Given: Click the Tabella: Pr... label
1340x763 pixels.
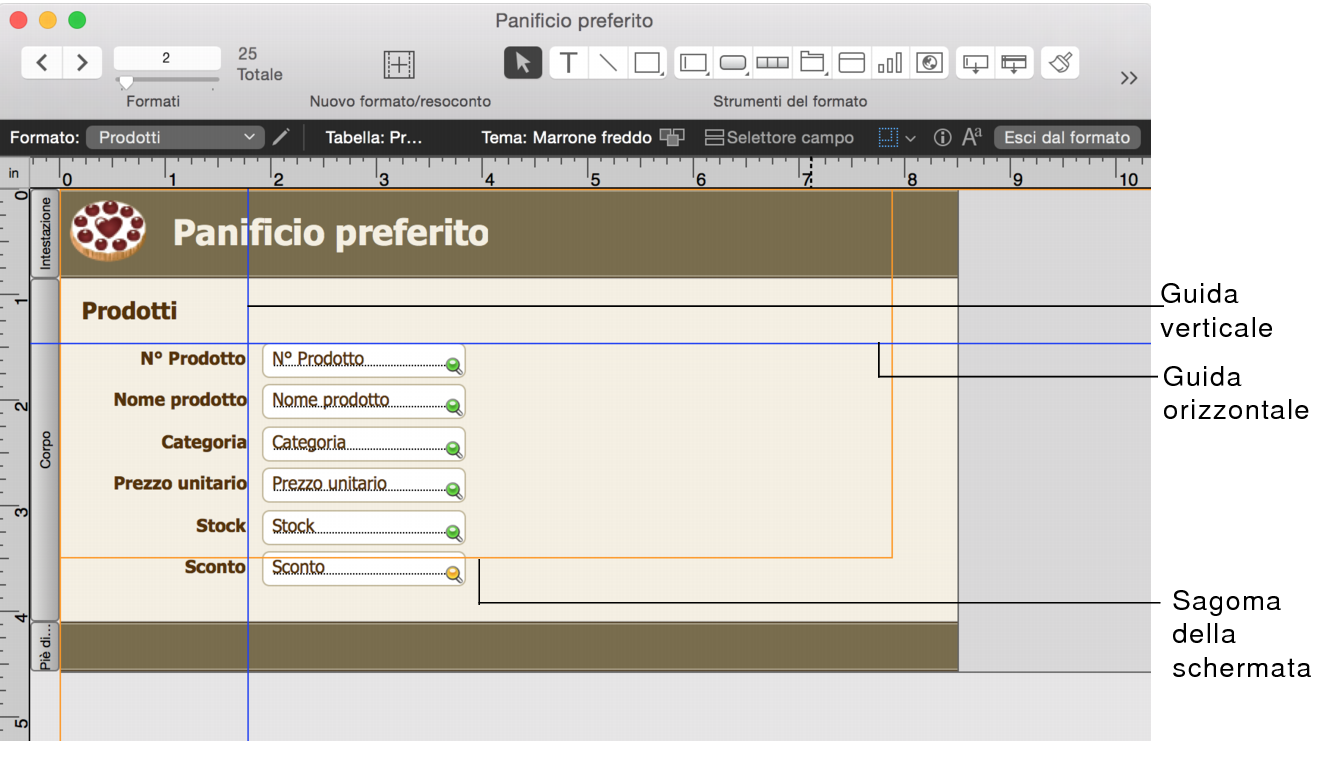Looking at the screenshot, I should click(x=374, y=138).
